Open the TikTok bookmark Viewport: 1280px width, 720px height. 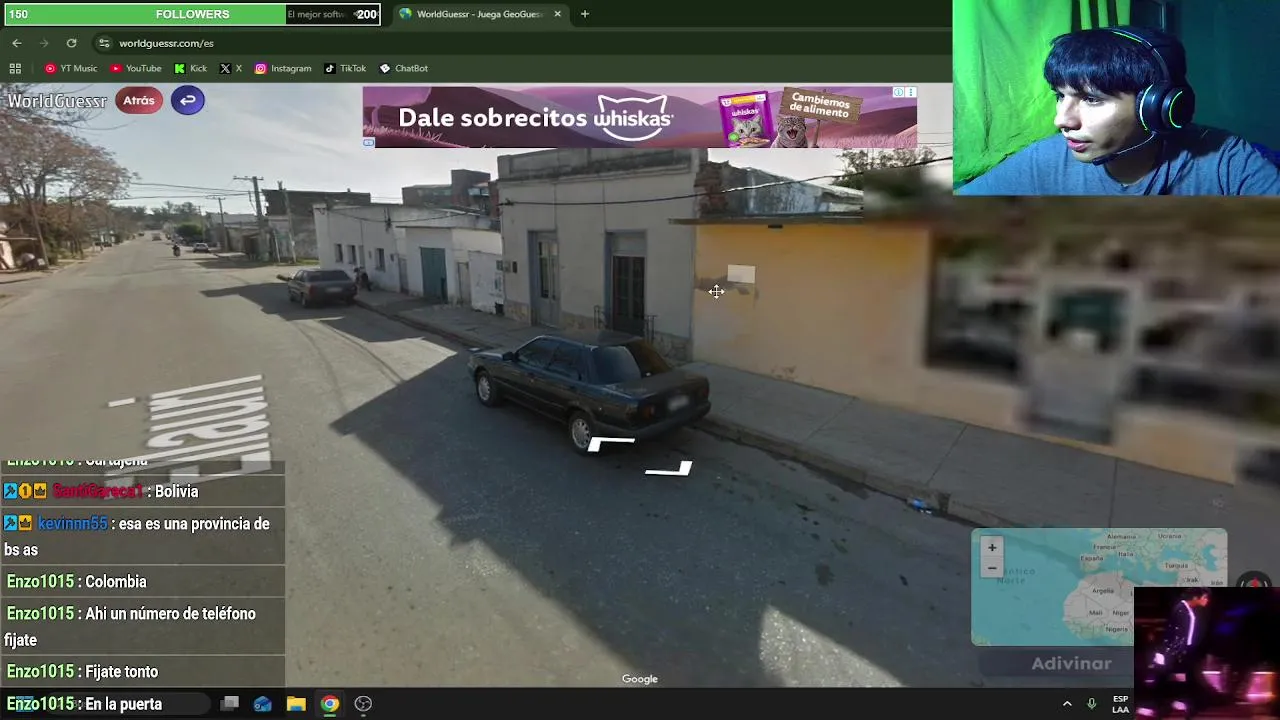tap(345, 68)
